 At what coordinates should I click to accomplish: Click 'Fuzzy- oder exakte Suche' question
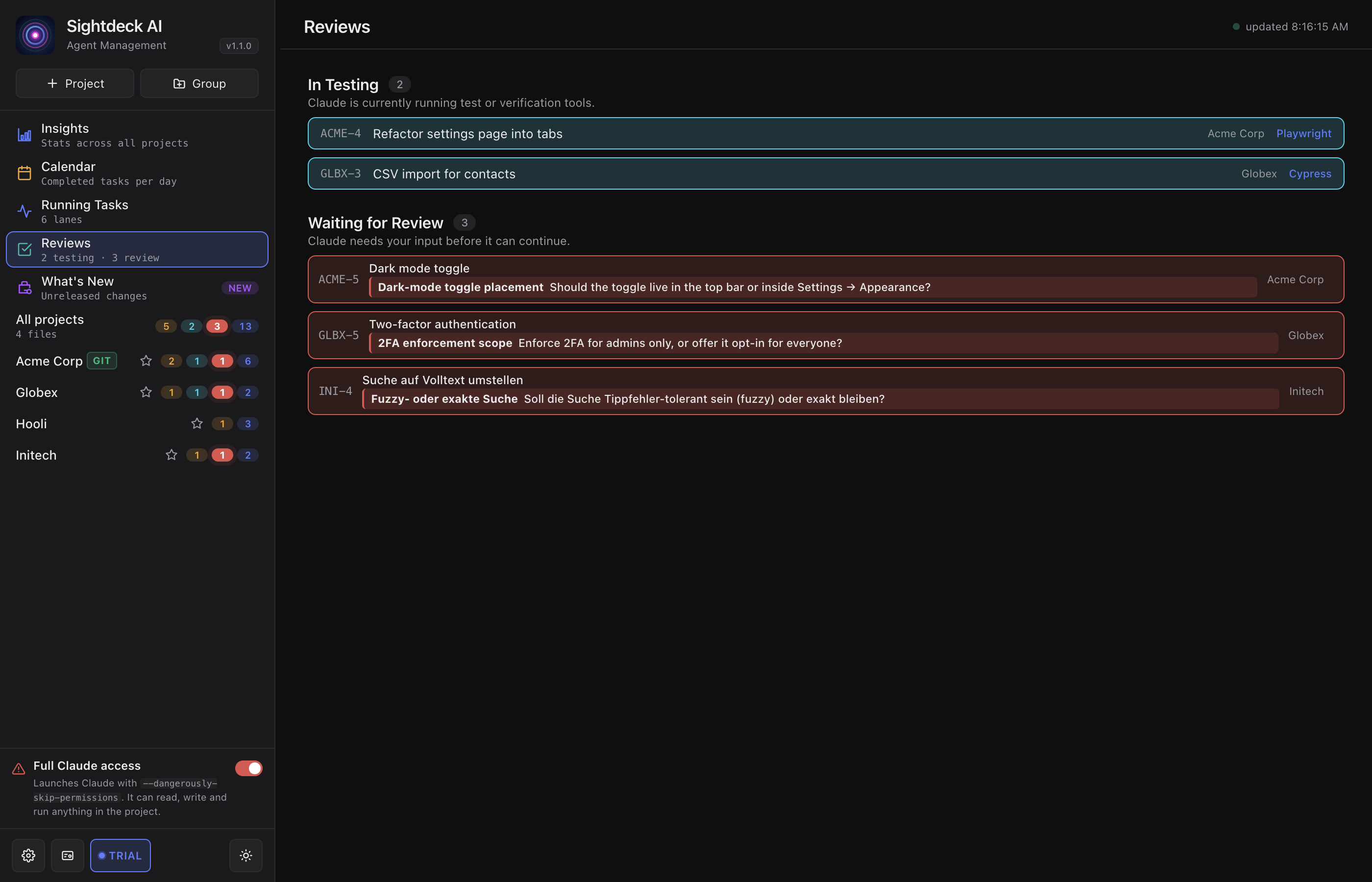821,399
